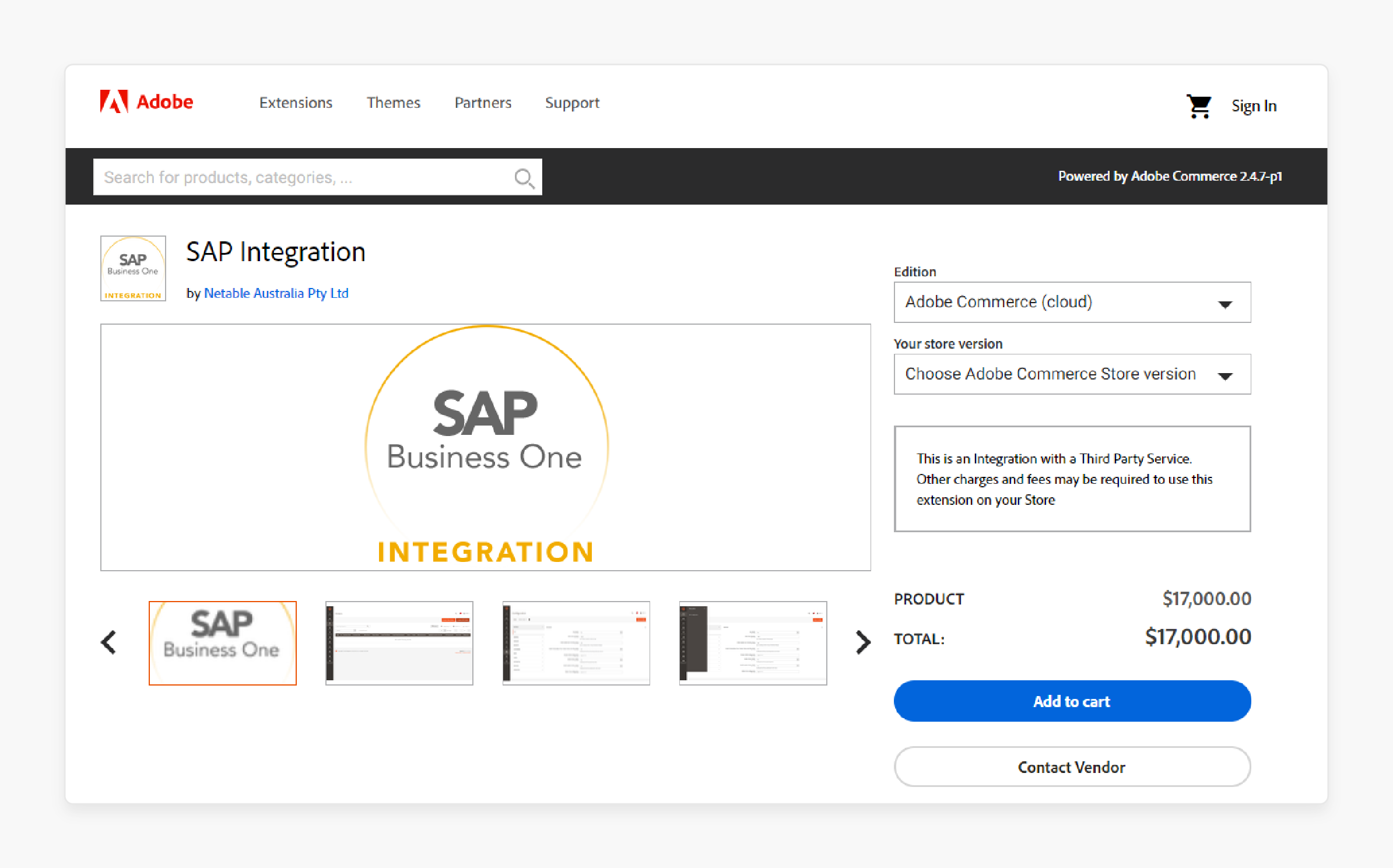The height and width of the screenshot is (868, 1393).
Task: Click the Adobe logo
Action: (x=146, y=102)
